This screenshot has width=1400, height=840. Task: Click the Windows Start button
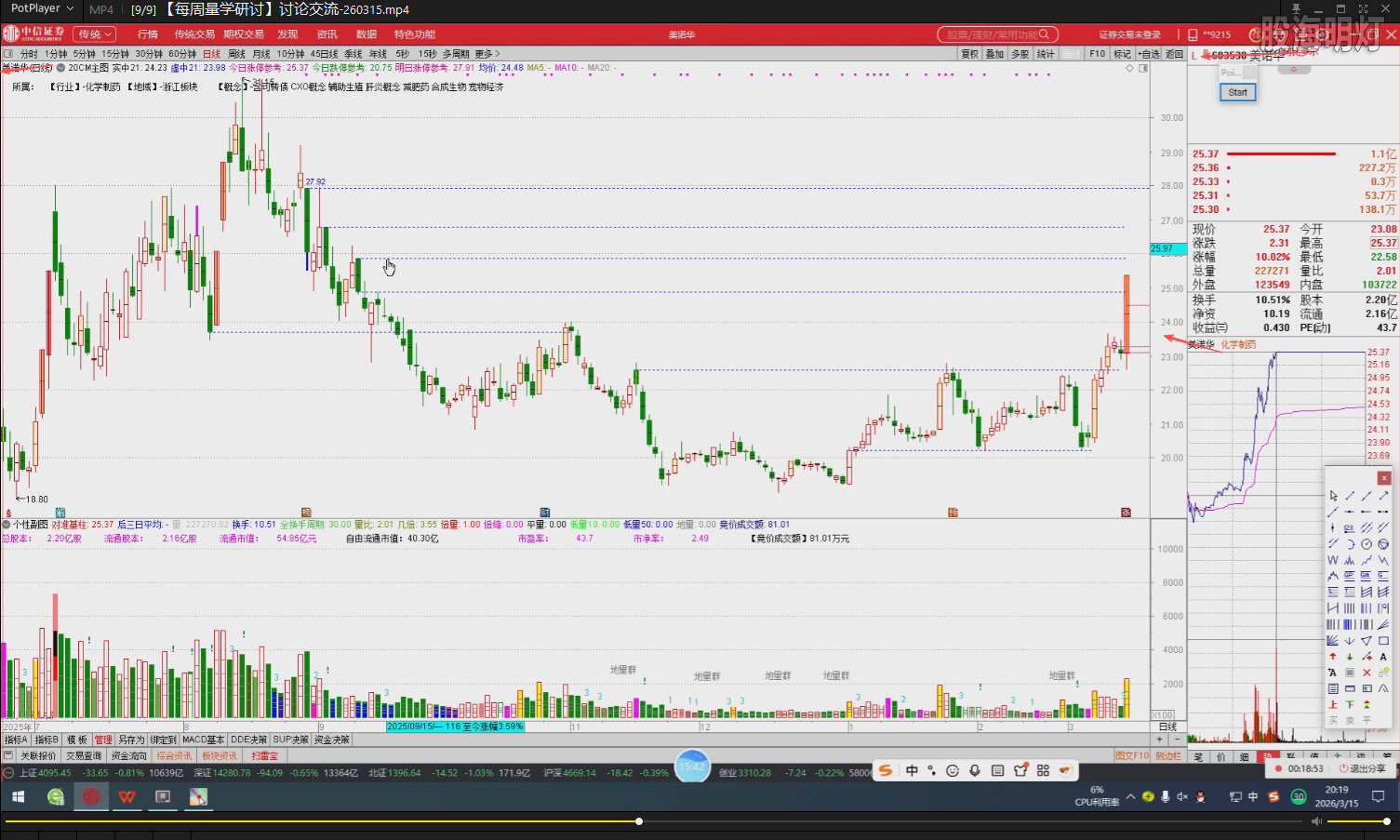(18, 797)
